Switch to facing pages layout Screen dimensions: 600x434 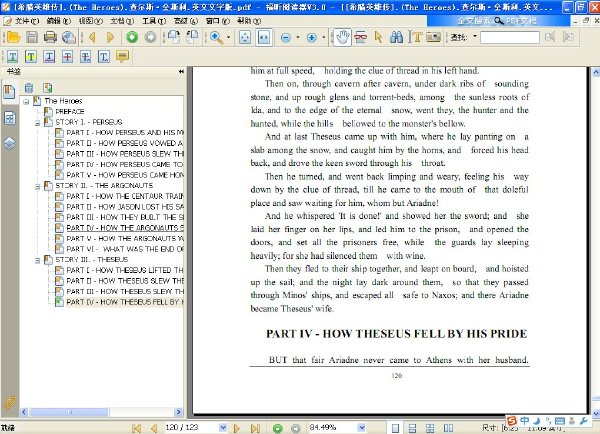(x=448, y=428)
